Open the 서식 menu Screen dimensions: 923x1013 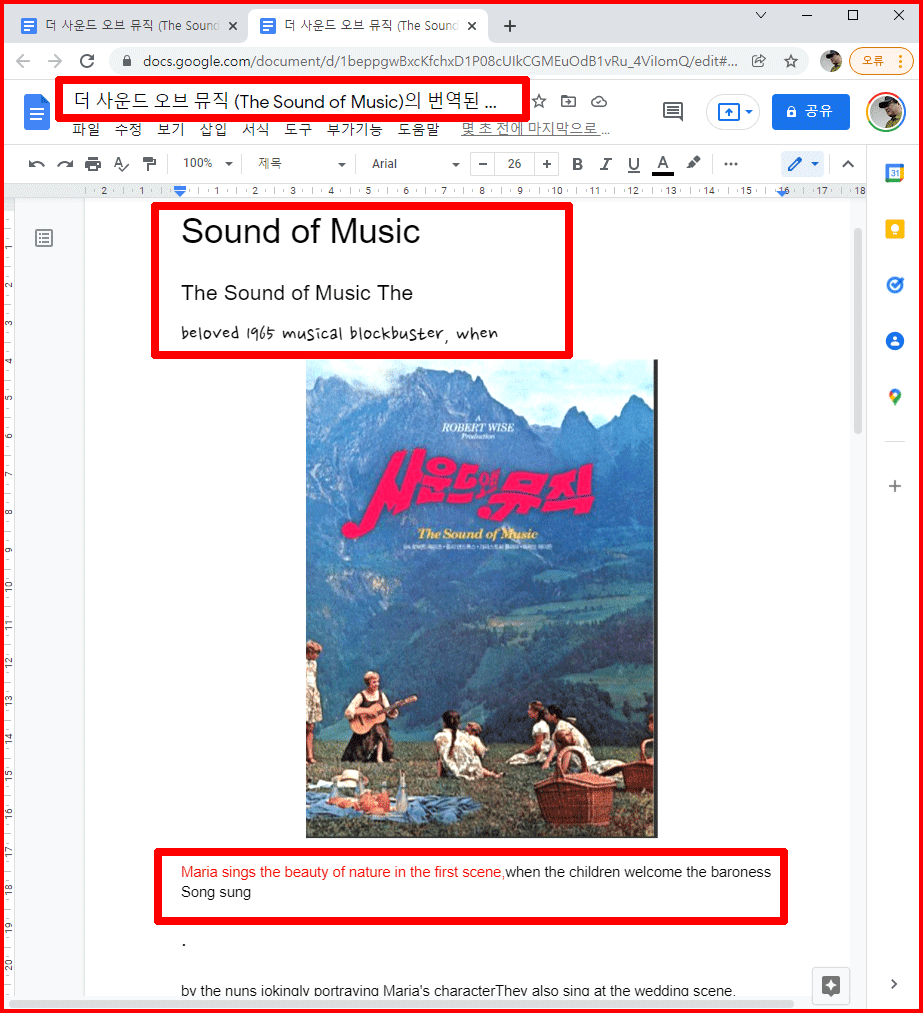[x=256, y=129]
